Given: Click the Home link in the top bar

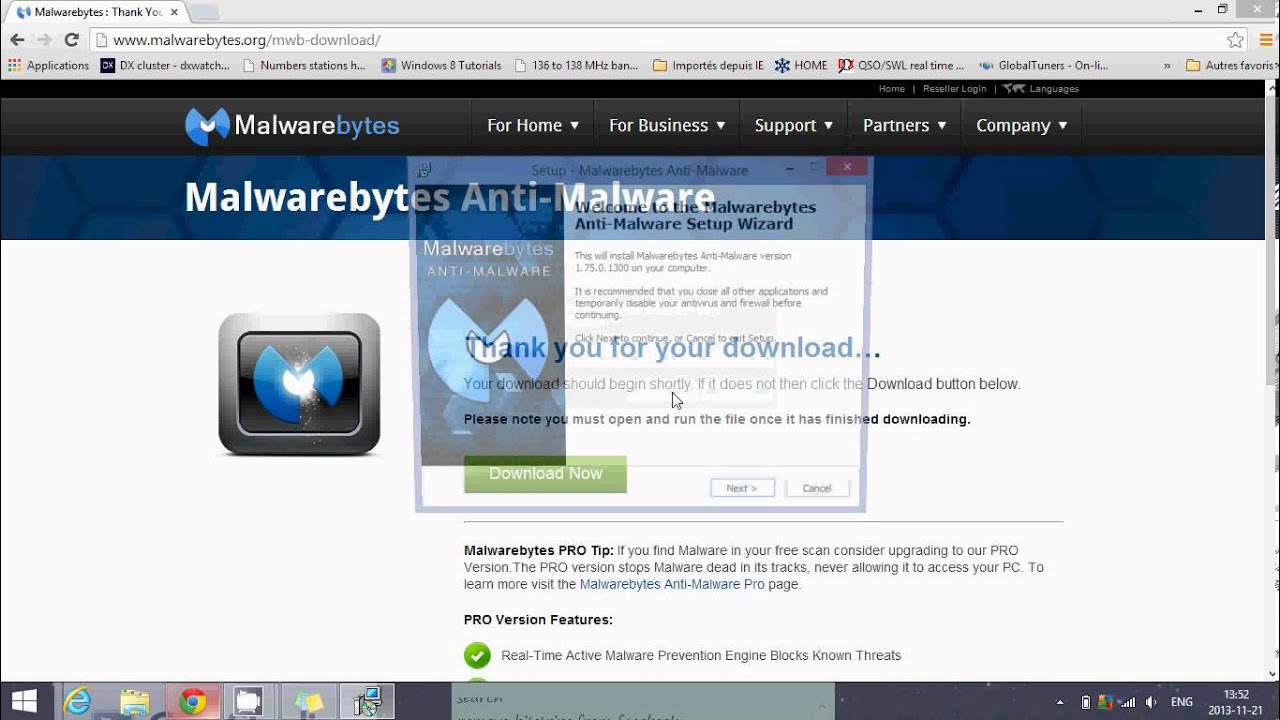Looking at the screenshot, I should click(x=891, y=88).
